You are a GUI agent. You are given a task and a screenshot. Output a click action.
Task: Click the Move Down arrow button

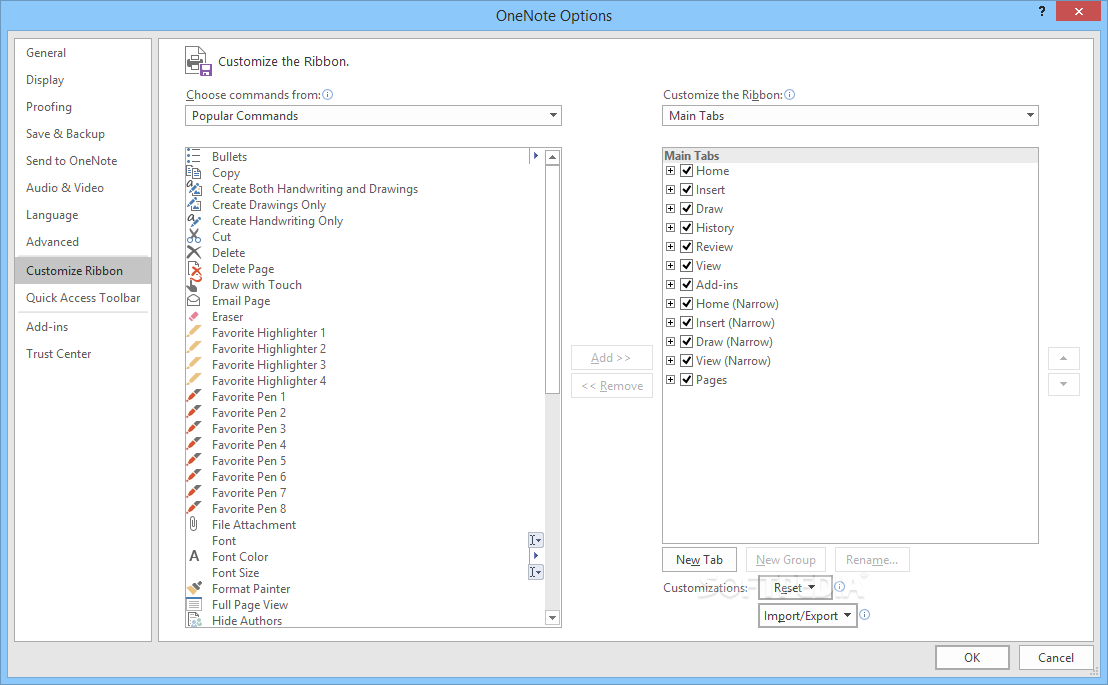point(1063,385)
